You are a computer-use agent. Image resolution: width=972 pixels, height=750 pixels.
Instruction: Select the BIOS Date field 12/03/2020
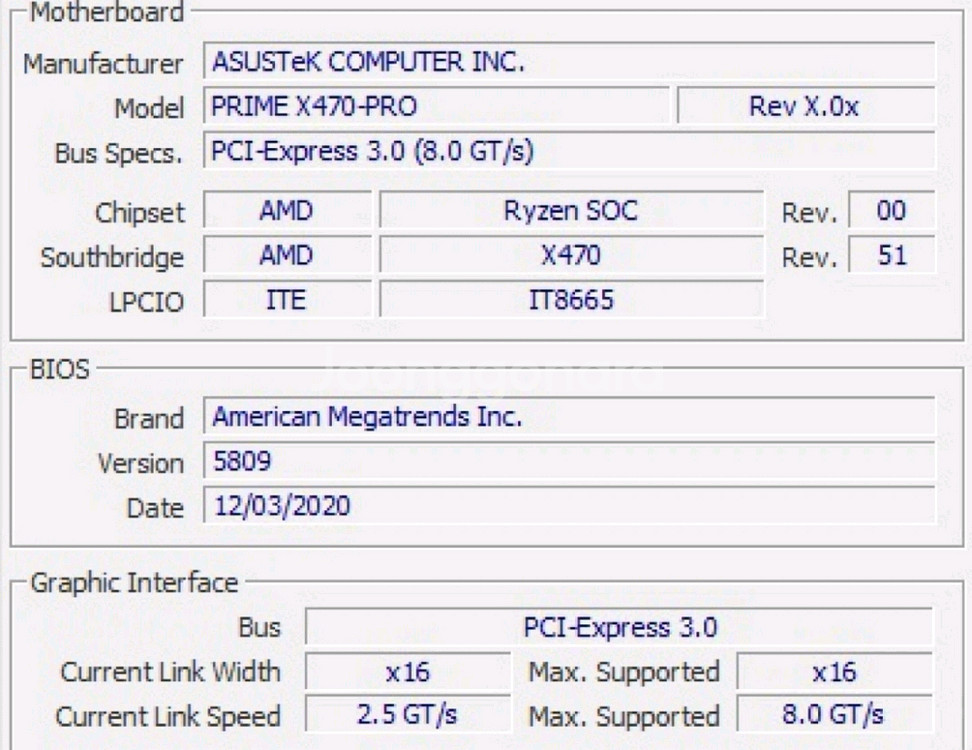pos(568,507)
